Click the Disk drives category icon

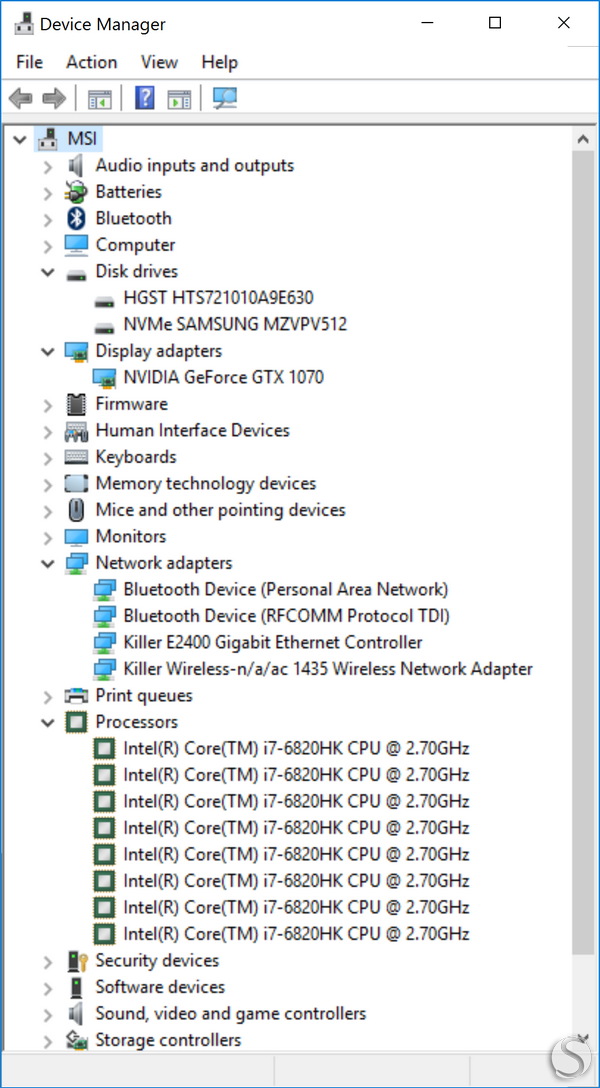76,273
